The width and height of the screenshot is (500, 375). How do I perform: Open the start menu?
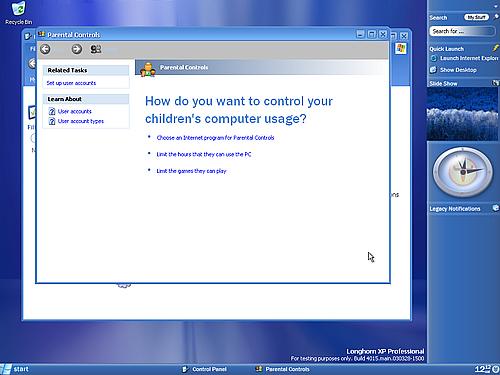[x=15, y=369]
